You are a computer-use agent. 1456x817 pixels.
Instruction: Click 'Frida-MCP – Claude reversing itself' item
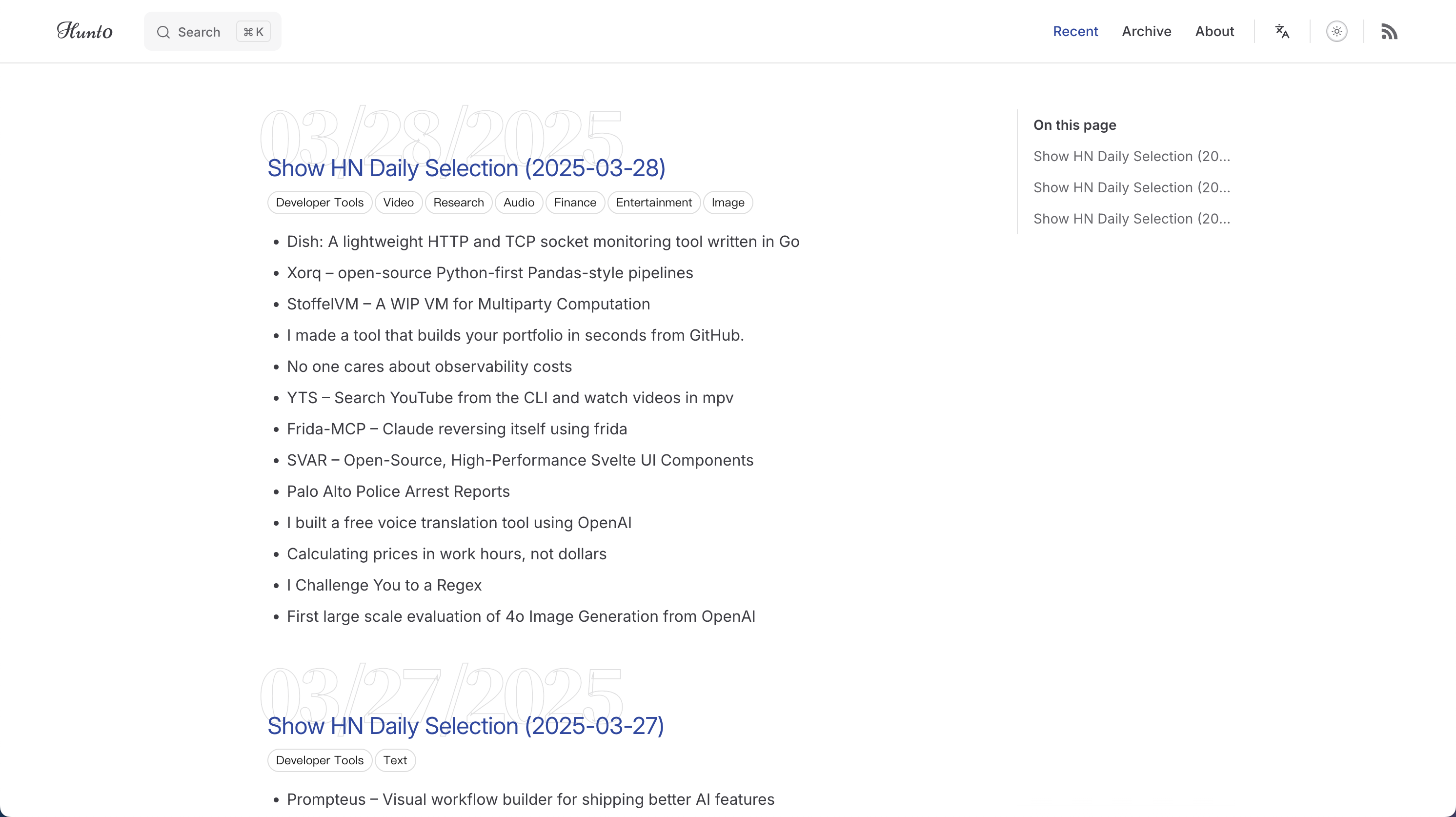[x=457, y=429]
